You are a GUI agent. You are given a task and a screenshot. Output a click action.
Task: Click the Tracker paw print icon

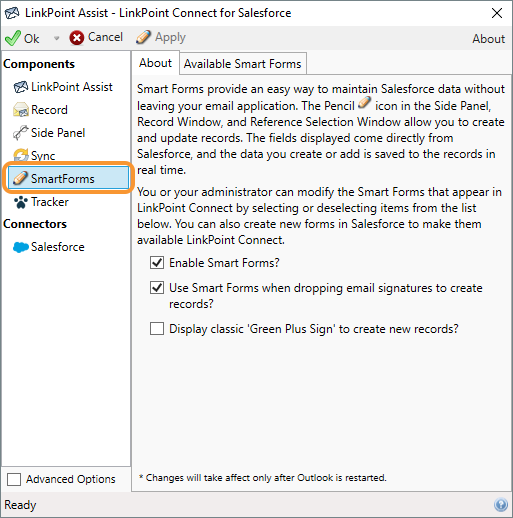coord(21,202)
